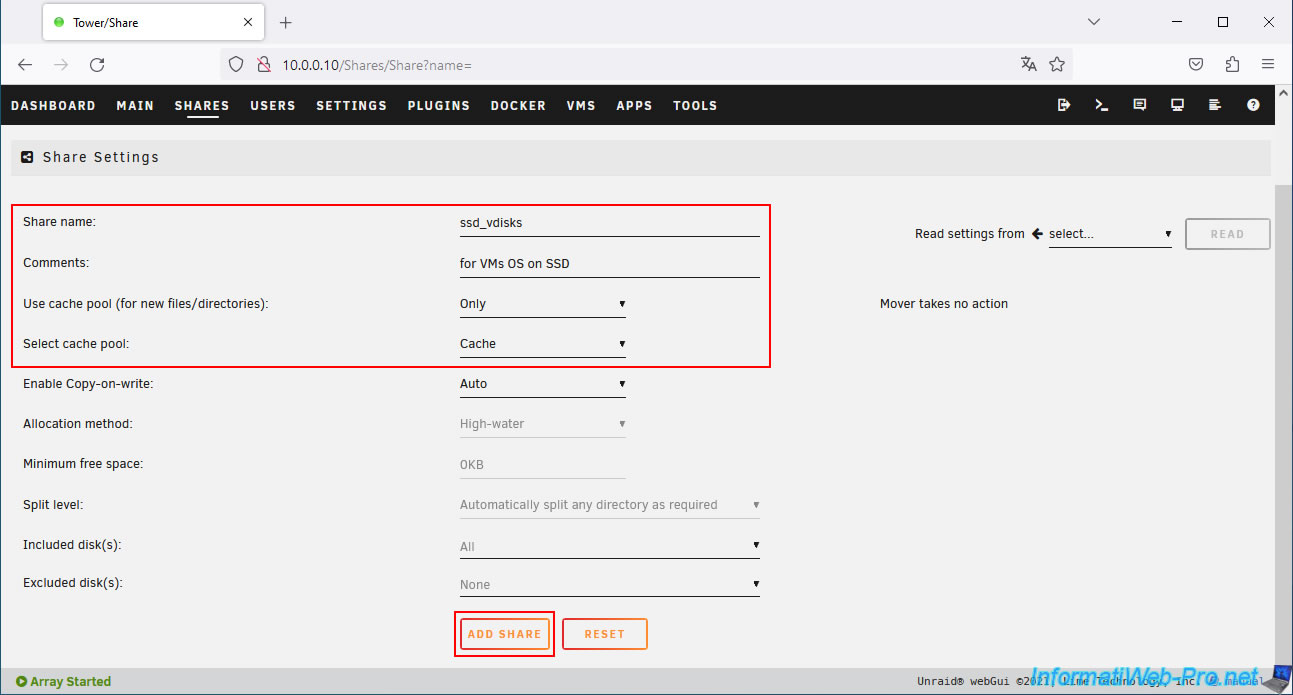Select the Tower/Share browser tab
Screen dimensions: 1293x695
tap(155, 22)
